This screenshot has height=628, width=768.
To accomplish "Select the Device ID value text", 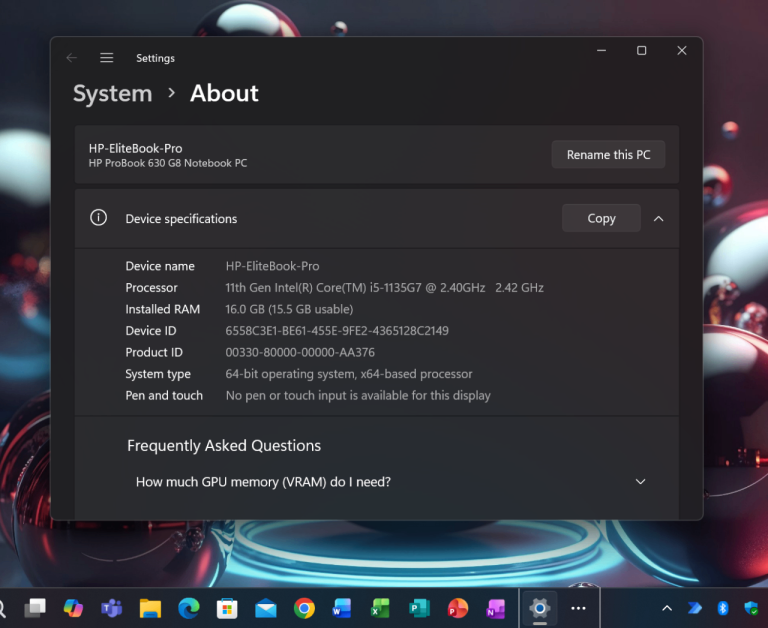I will tap(337, 331).
